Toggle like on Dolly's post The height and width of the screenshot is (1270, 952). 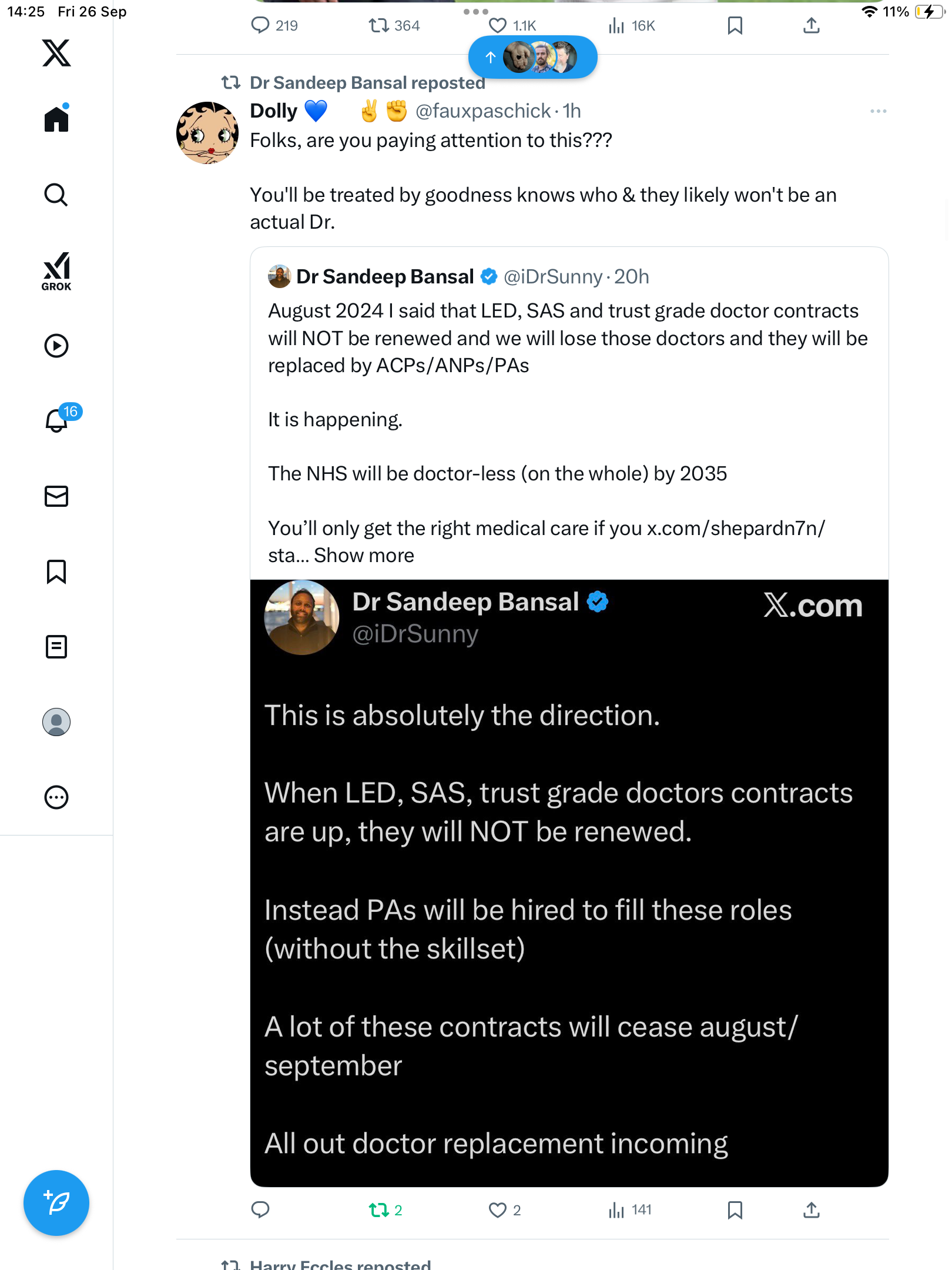tap(498, 1210)
